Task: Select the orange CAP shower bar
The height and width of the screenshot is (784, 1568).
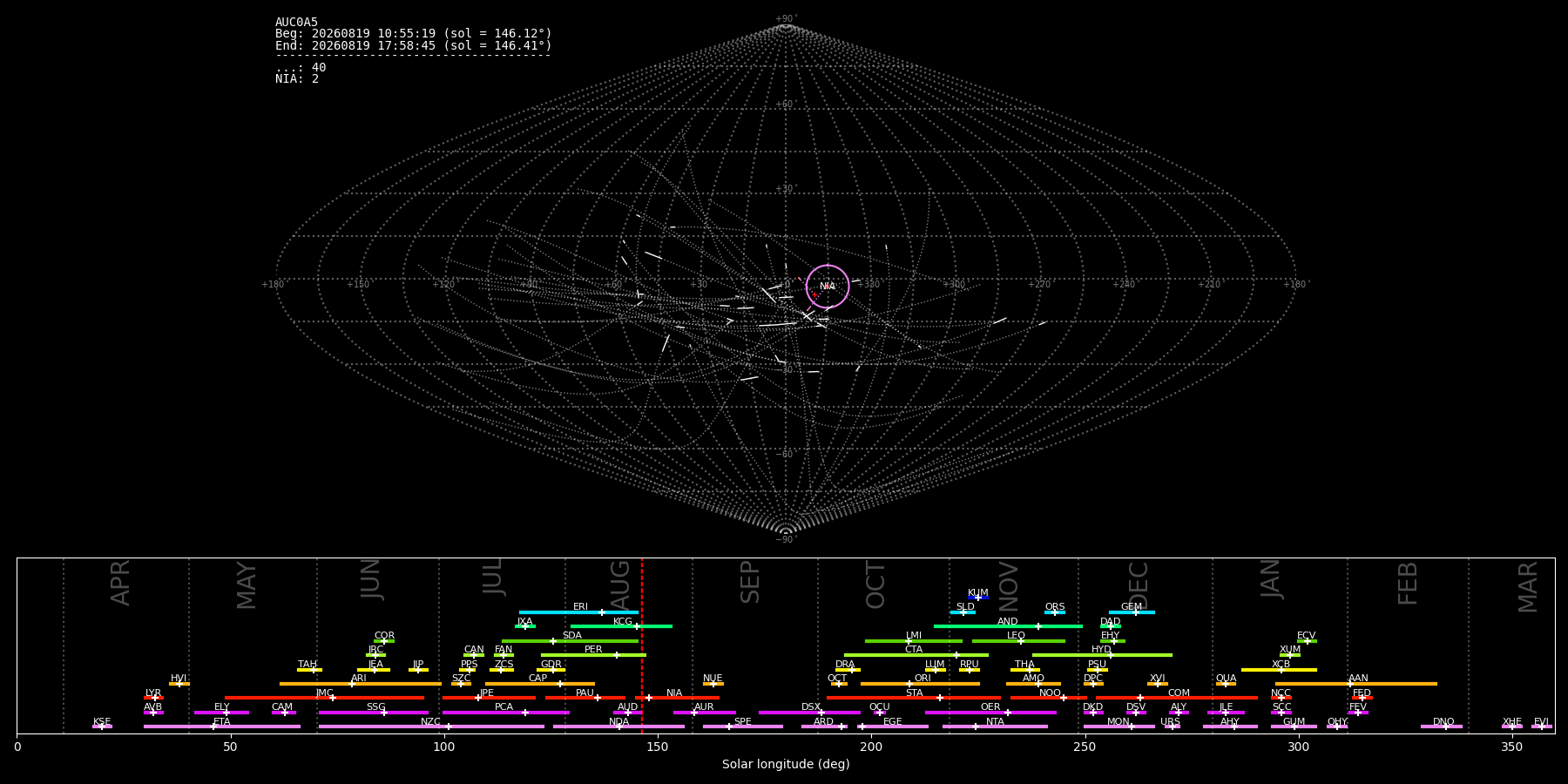Action: point(540,684)
